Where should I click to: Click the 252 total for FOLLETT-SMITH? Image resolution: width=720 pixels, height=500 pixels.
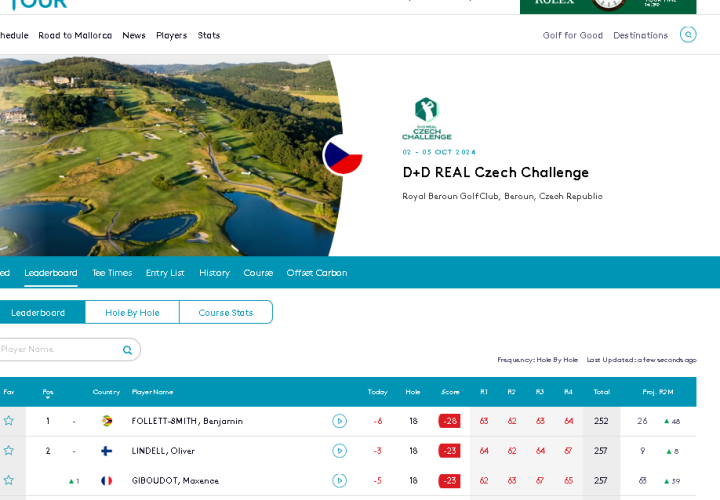point(601,421)
